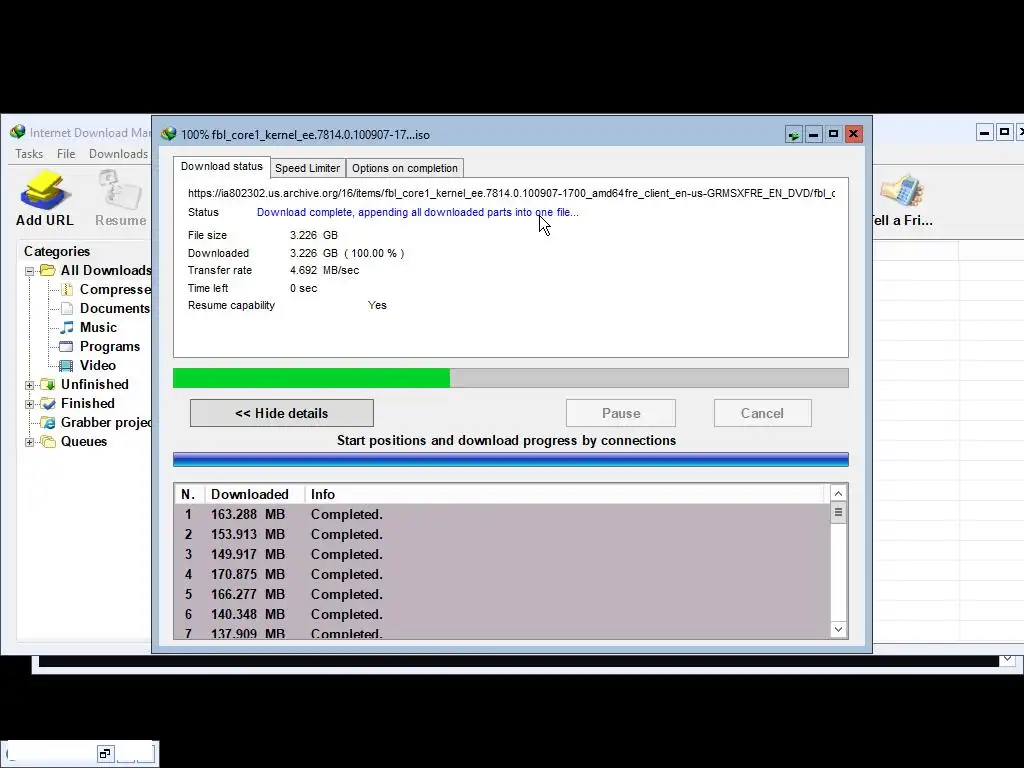Viewport: 1024px width, 768px height.
Task: Select the All Downloads folder icon
Action: [48, 270]
